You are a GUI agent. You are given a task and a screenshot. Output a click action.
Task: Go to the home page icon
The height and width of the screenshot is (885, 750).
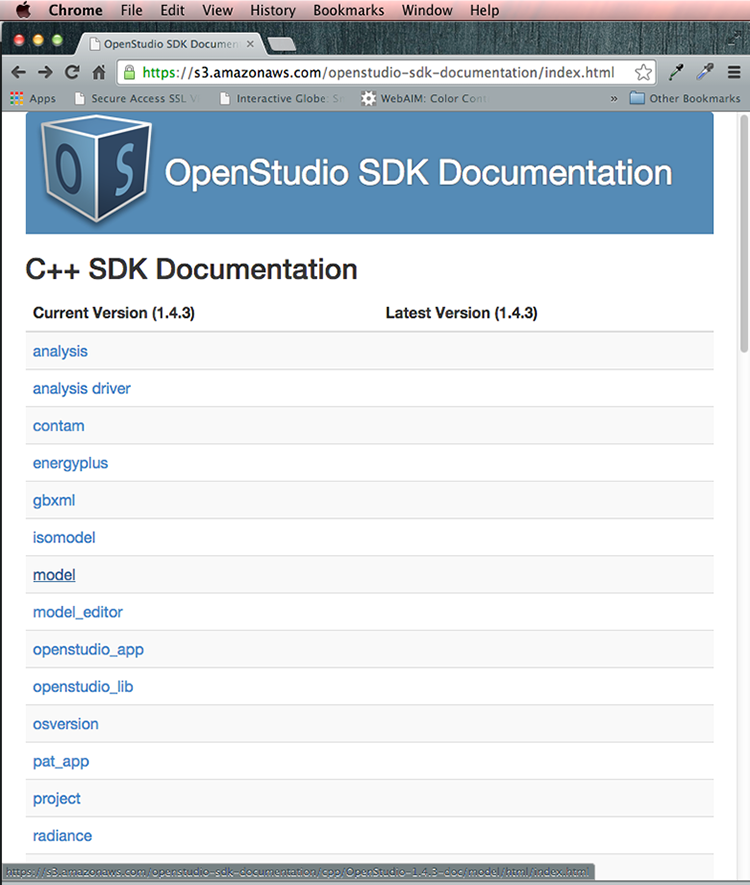[x=99, y=72]
